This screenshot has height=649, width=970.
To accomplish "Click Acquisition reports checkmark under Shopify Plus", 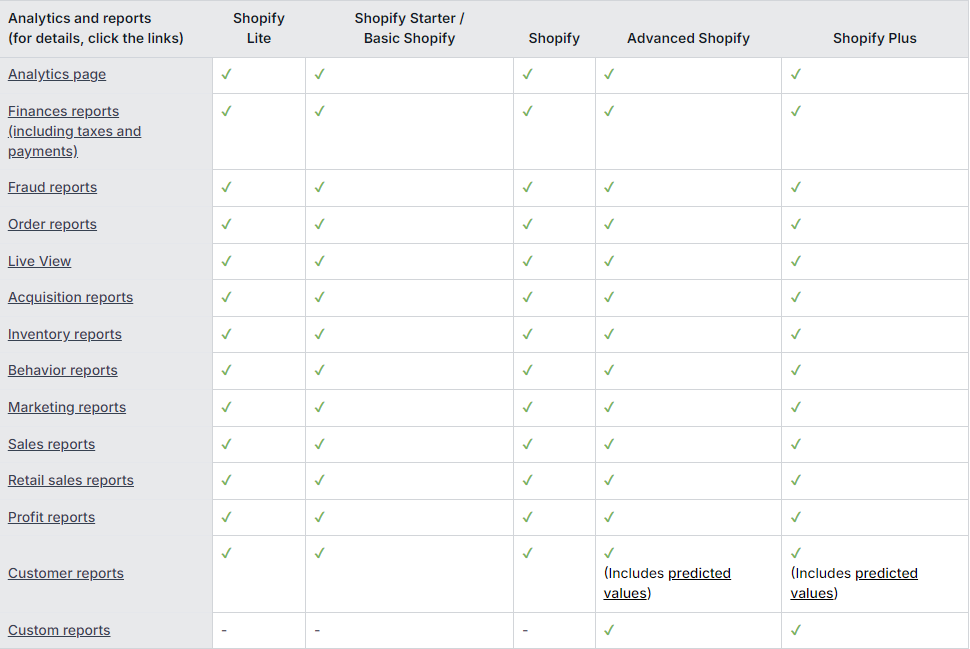I will (796, 297).
